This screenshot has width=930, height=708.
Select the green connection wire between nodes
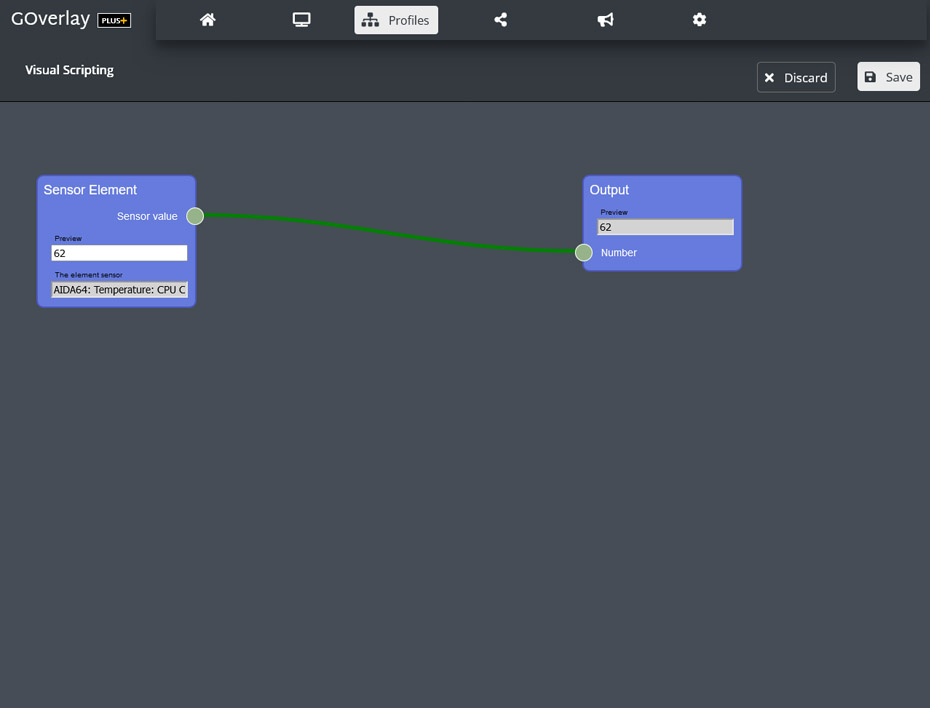[x=390, y=232]
